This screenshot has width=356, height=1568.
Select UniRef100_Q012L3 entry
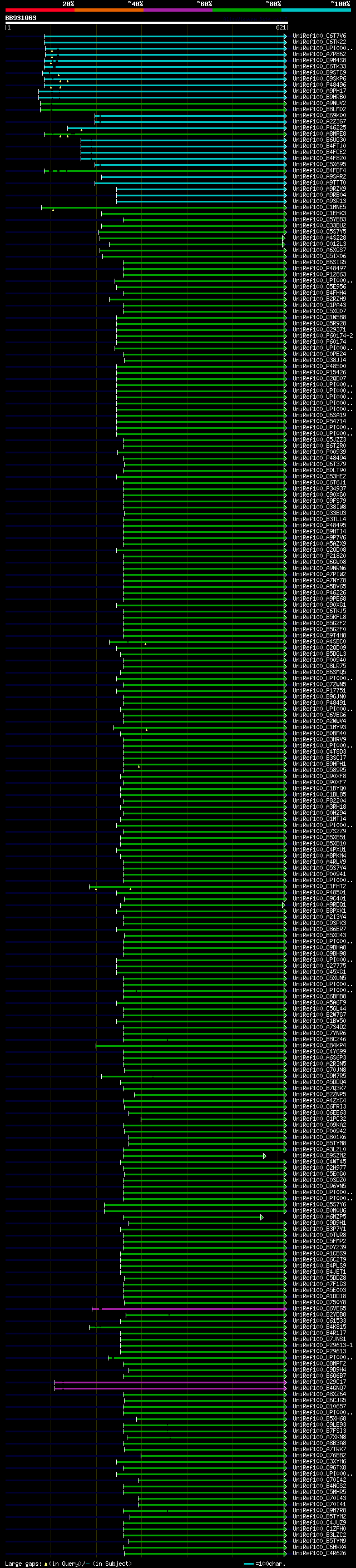click(319, 244)
